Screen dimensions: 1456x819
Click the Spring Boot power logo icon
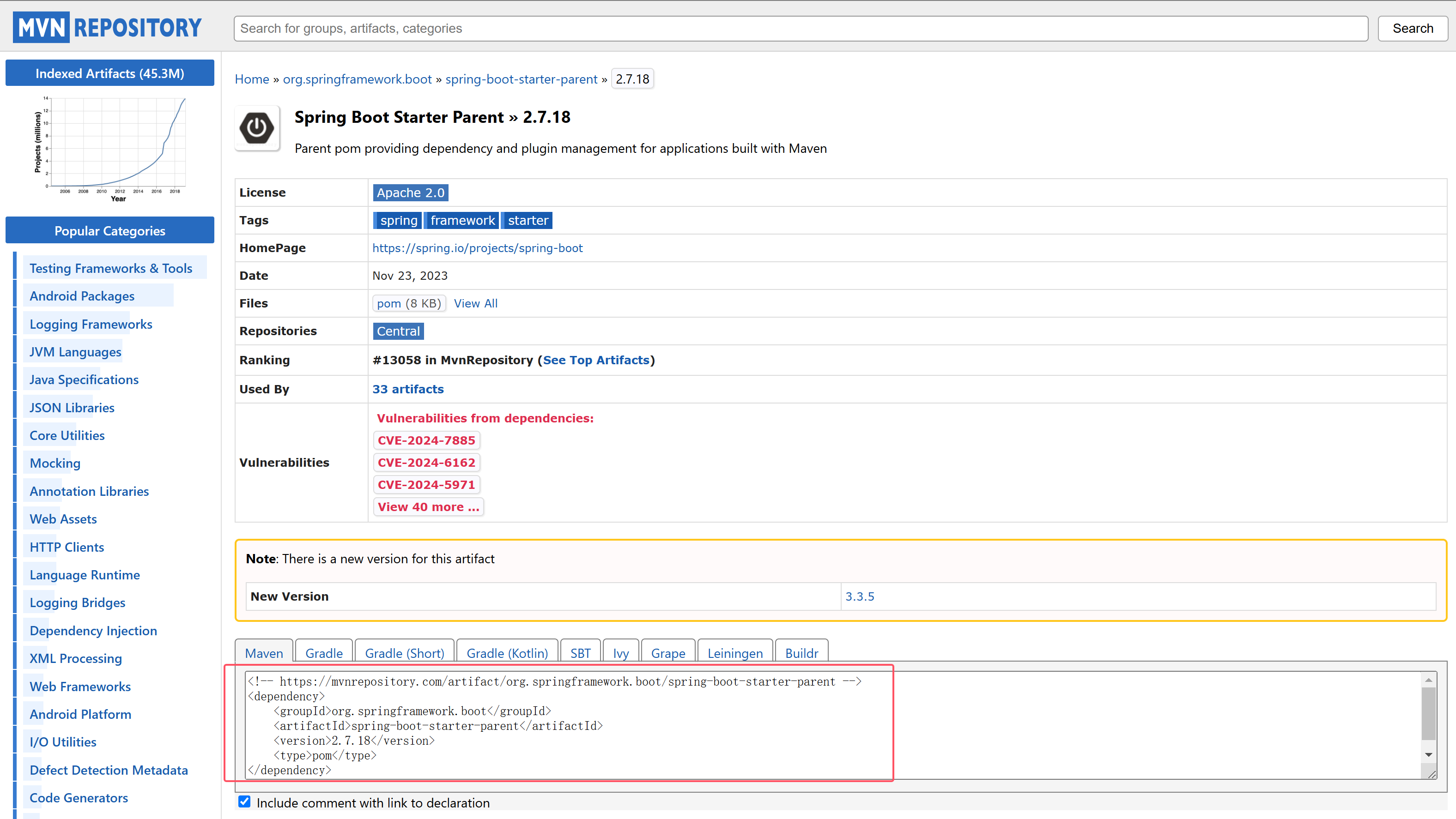click(257, 128)
